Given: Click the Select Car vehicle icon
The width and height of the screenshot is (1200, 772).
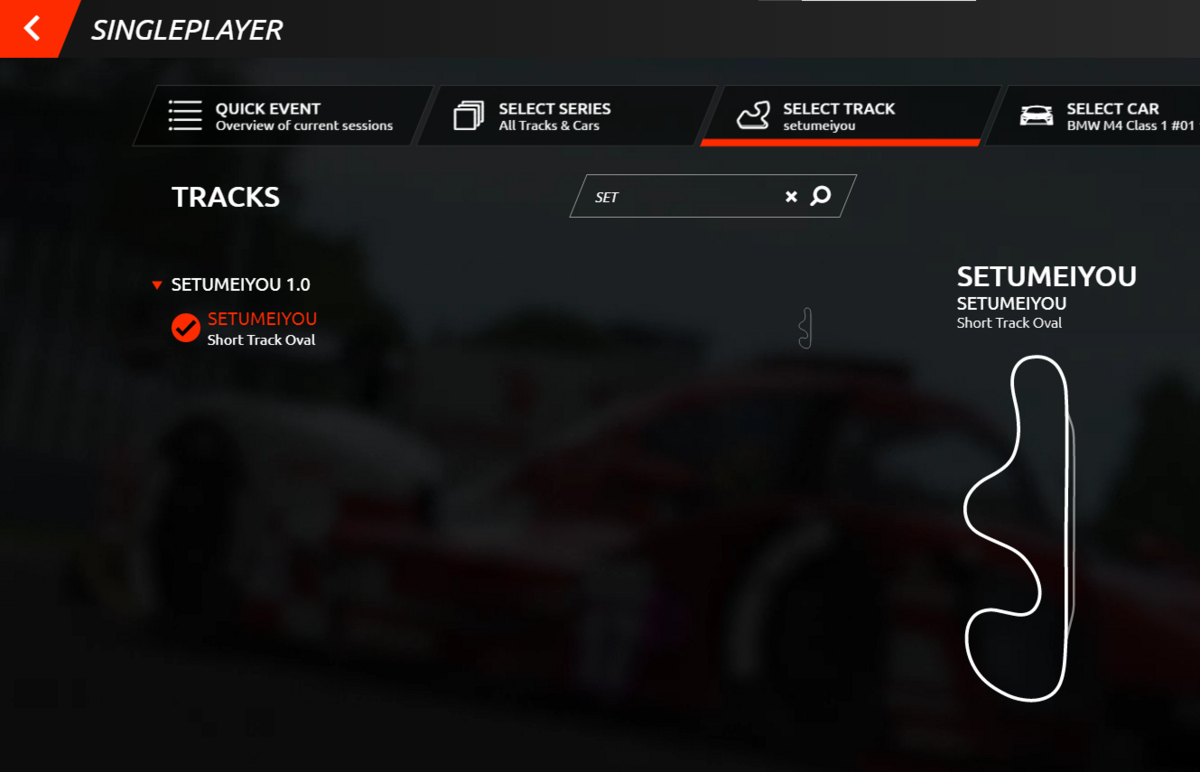Looking at the screenshot, I should click(1036, 116).
